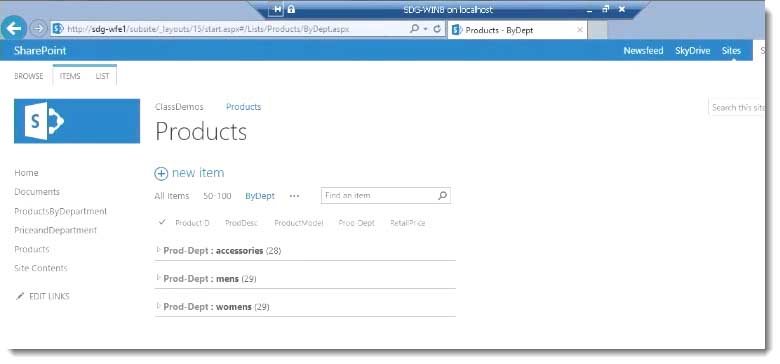Click the ClassDemos breadcrumb link

pos(179,107)
